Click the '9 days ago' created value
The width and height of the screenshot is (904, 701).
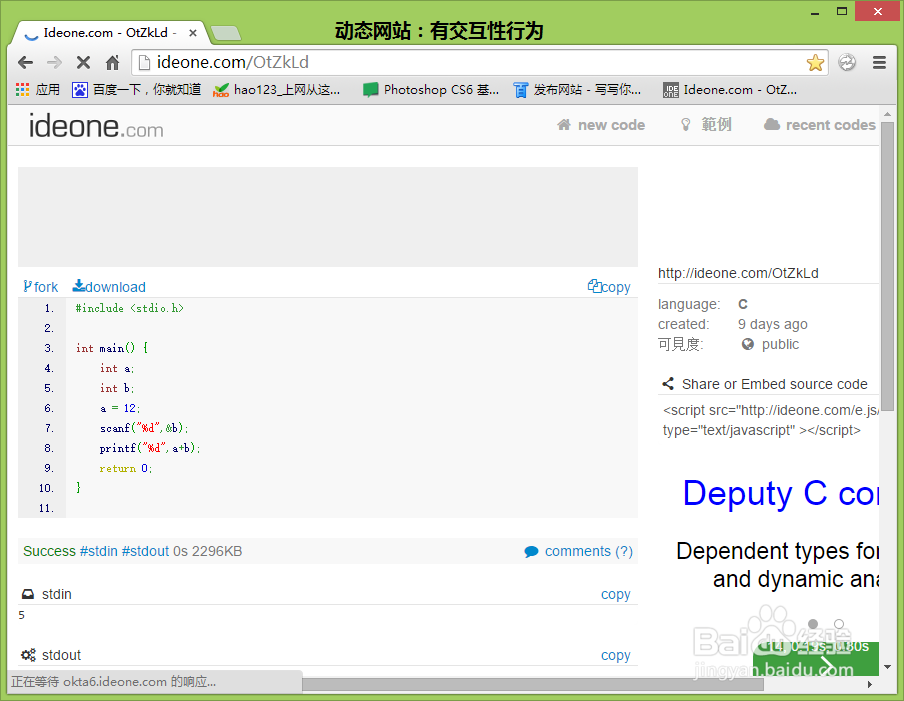click(773, 324)
